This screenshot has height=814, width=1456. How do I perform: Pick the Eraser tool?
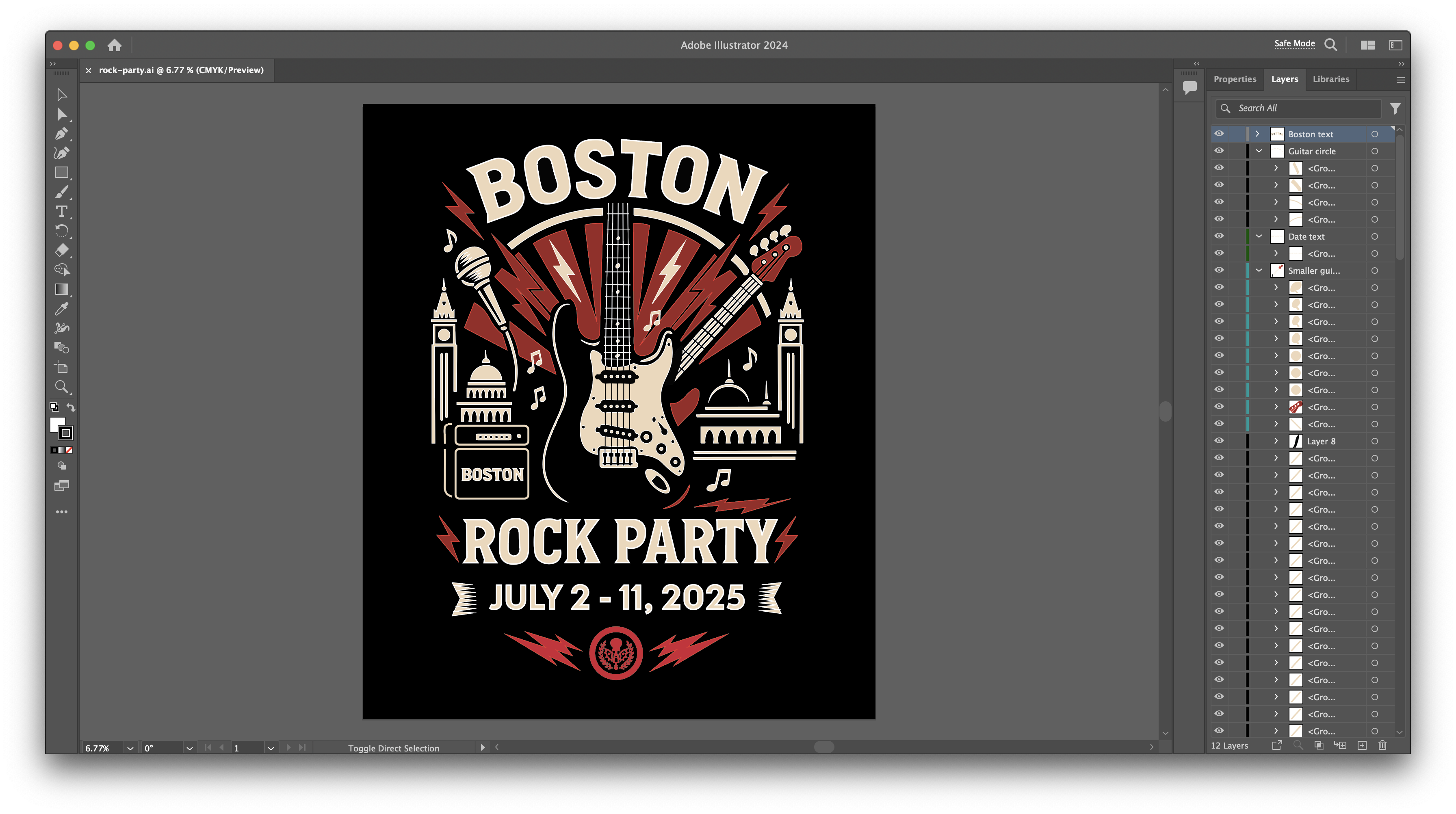(x=62, y=250)
